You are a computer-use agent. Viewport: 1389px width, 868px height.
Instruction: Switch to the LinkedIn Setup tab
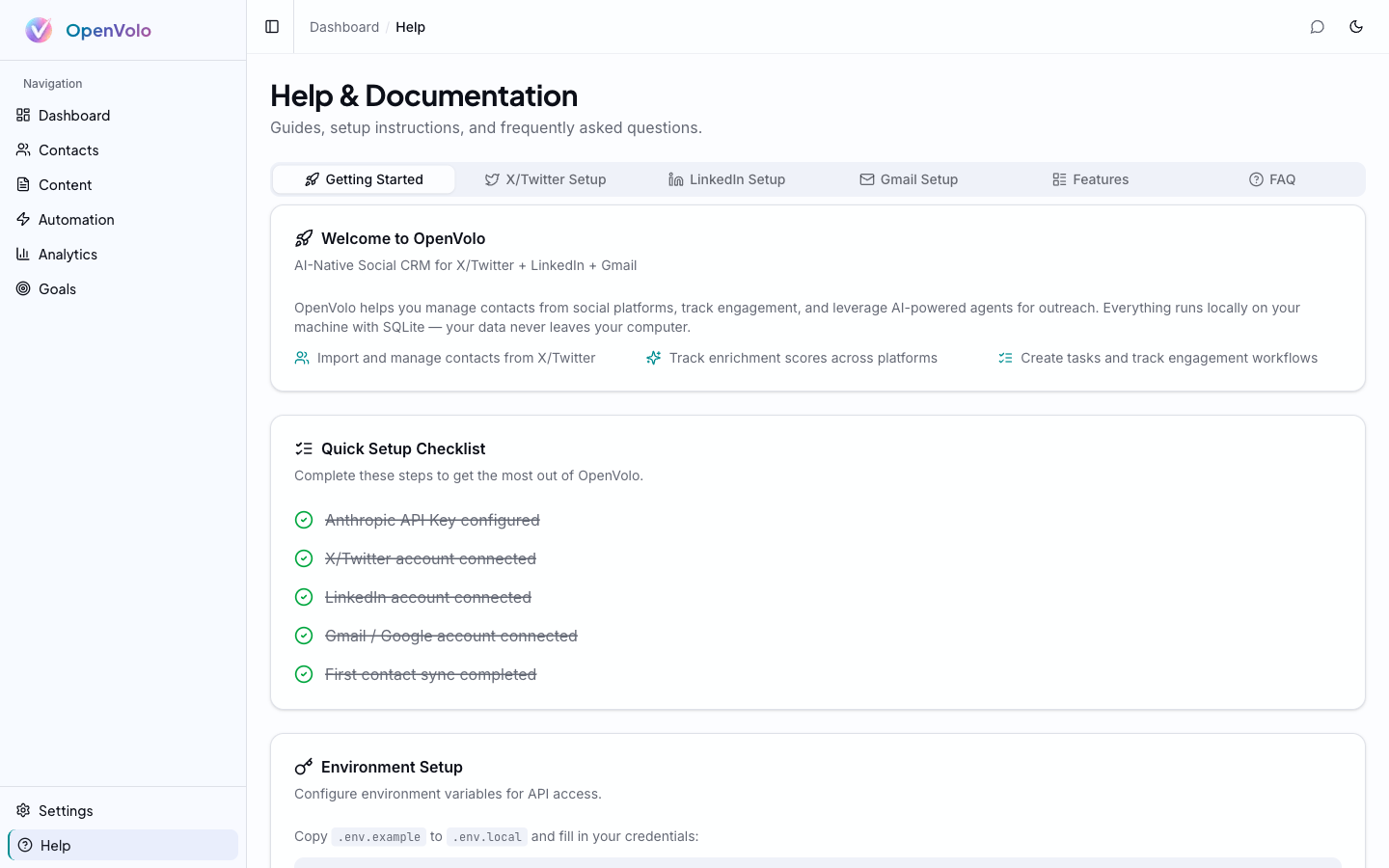(x=726, y=179)
